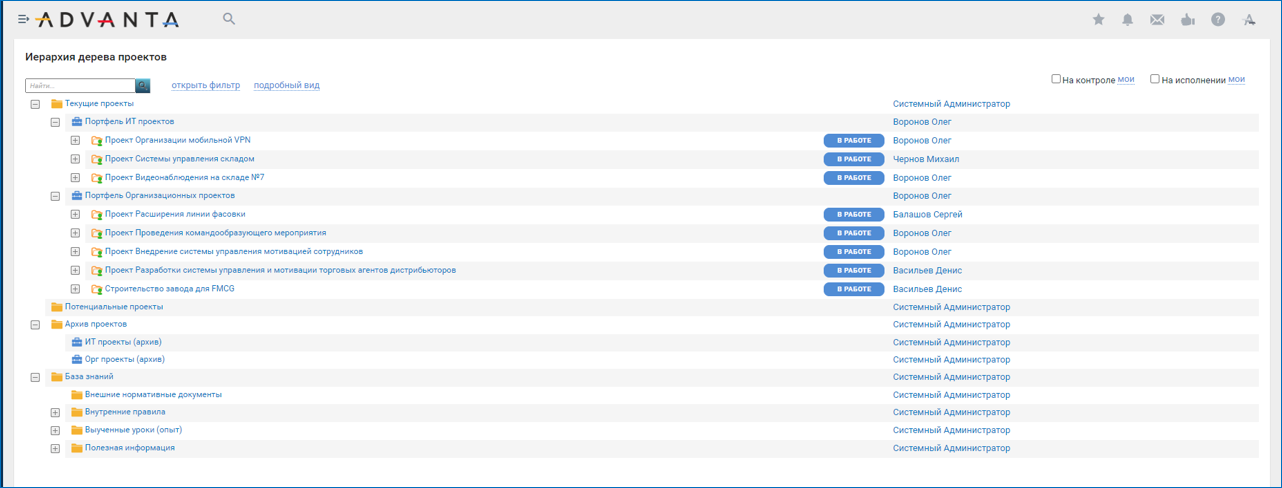Click folder icon of Внешние нормативные документы
Image resolution: width=1282 pixels, height=488 pixels.
click(77, 395)
